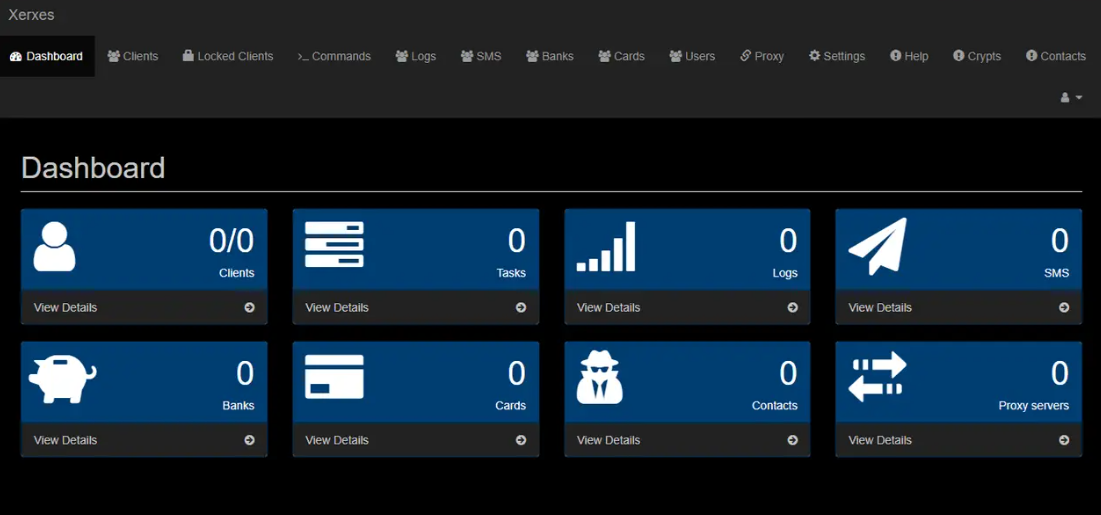Select the Crypts navigation item
The image size is (1101, 515).
pos(977,56)
